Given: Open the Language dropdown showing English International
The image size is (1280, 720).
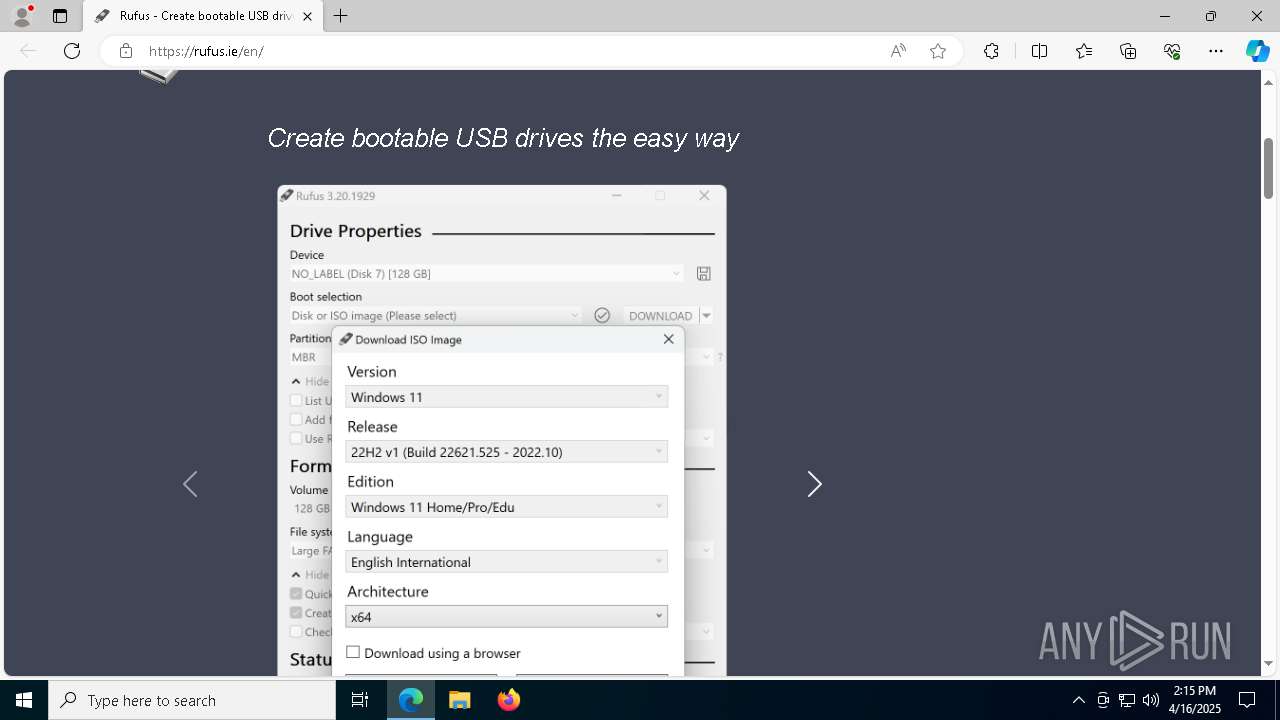Looking at the screenshot, I should point(506,562).
